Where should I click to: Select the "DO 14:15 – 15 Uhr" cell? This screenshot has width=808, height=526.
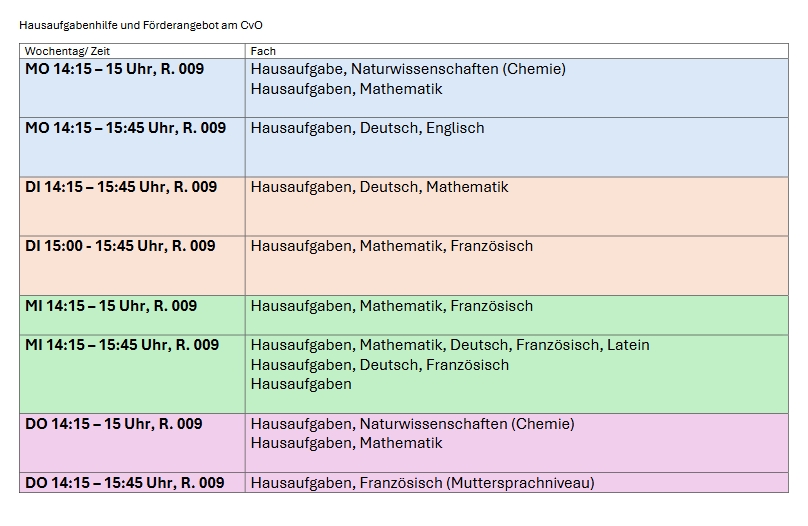pos(113,424)
